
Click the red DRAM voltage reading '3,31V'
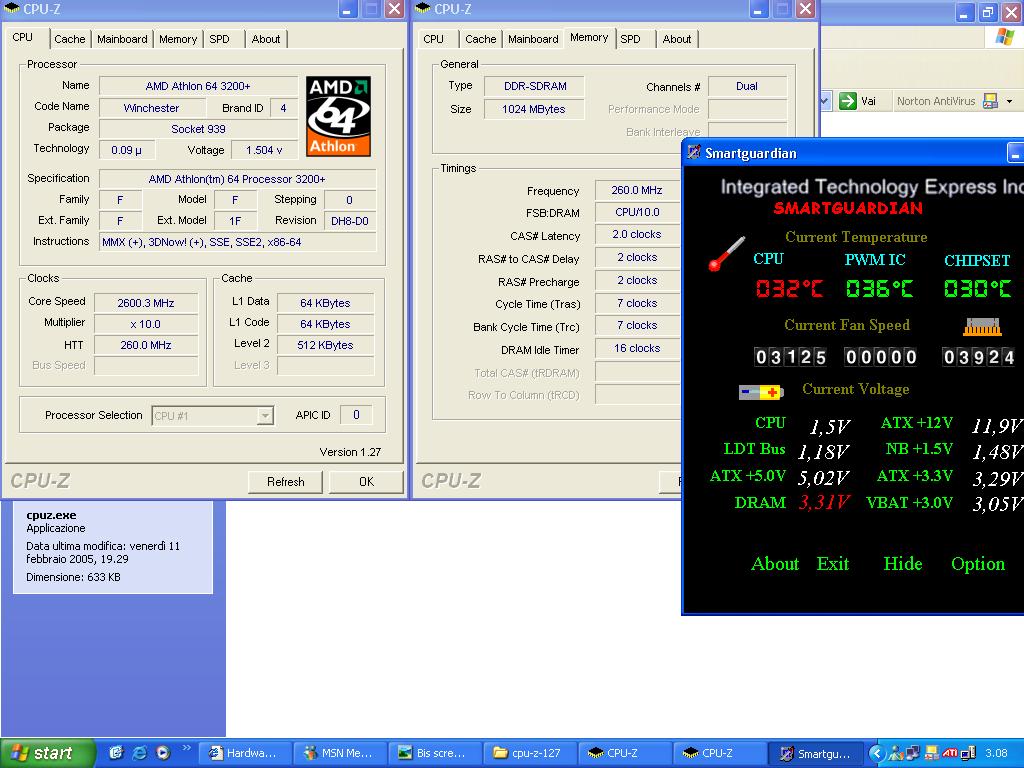[x=824, y=503]
